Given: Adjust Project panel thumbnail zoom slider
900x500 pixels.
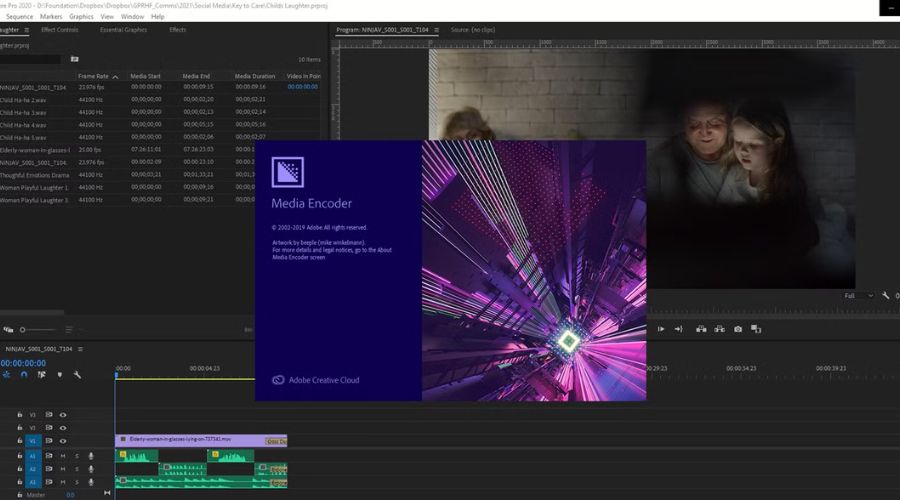Looking at the screenshot, I should pos(38,330).
